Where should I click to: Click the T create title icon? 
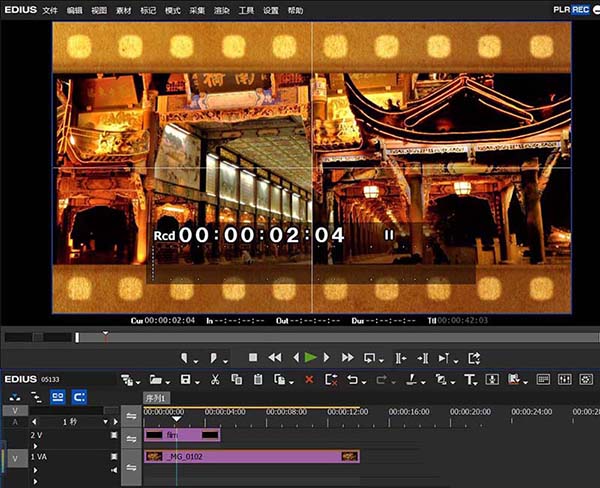click(469, 379)
